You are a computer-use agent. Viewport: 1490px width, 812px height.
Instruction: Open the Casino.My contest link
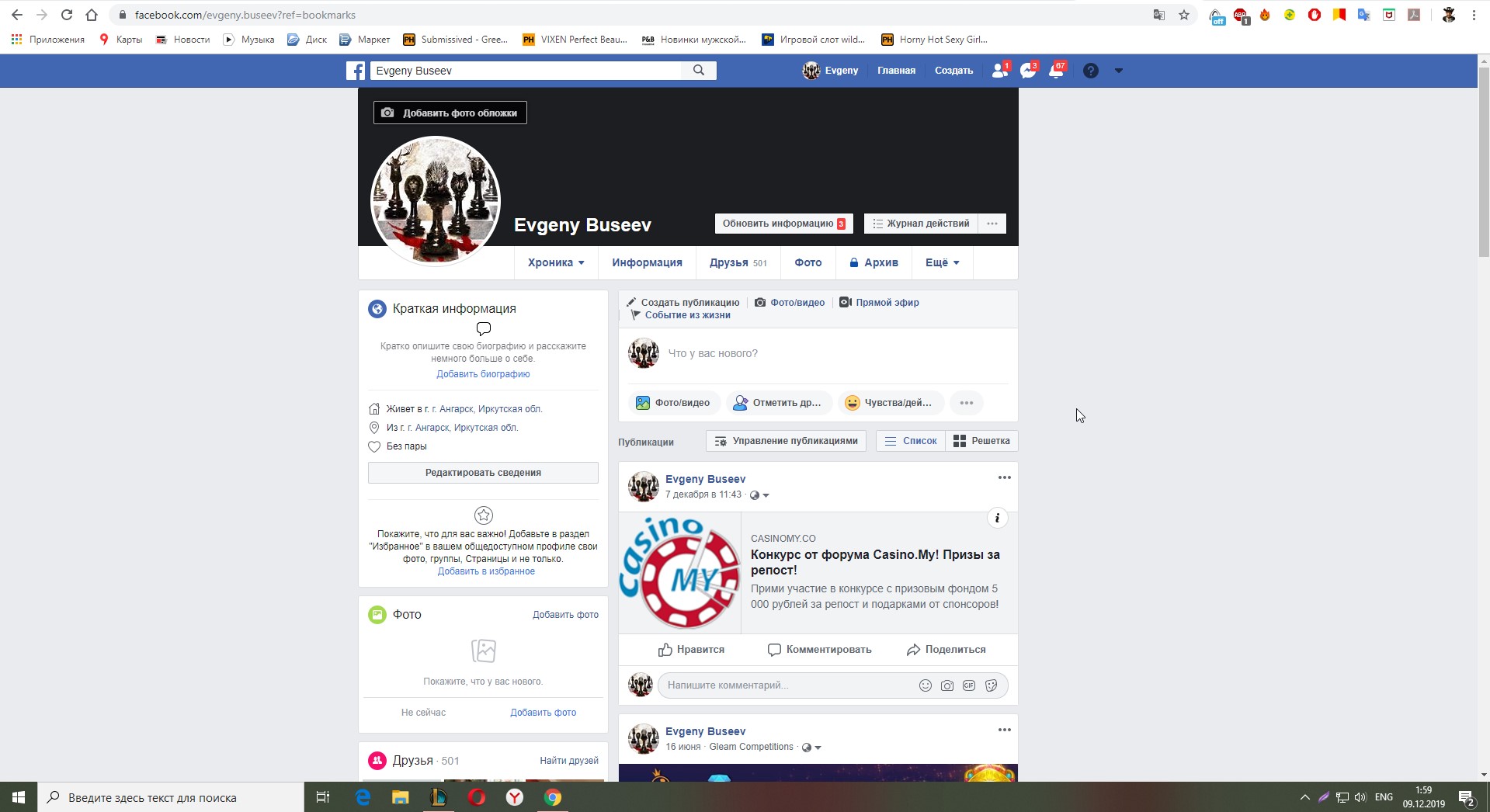(875, 562)
